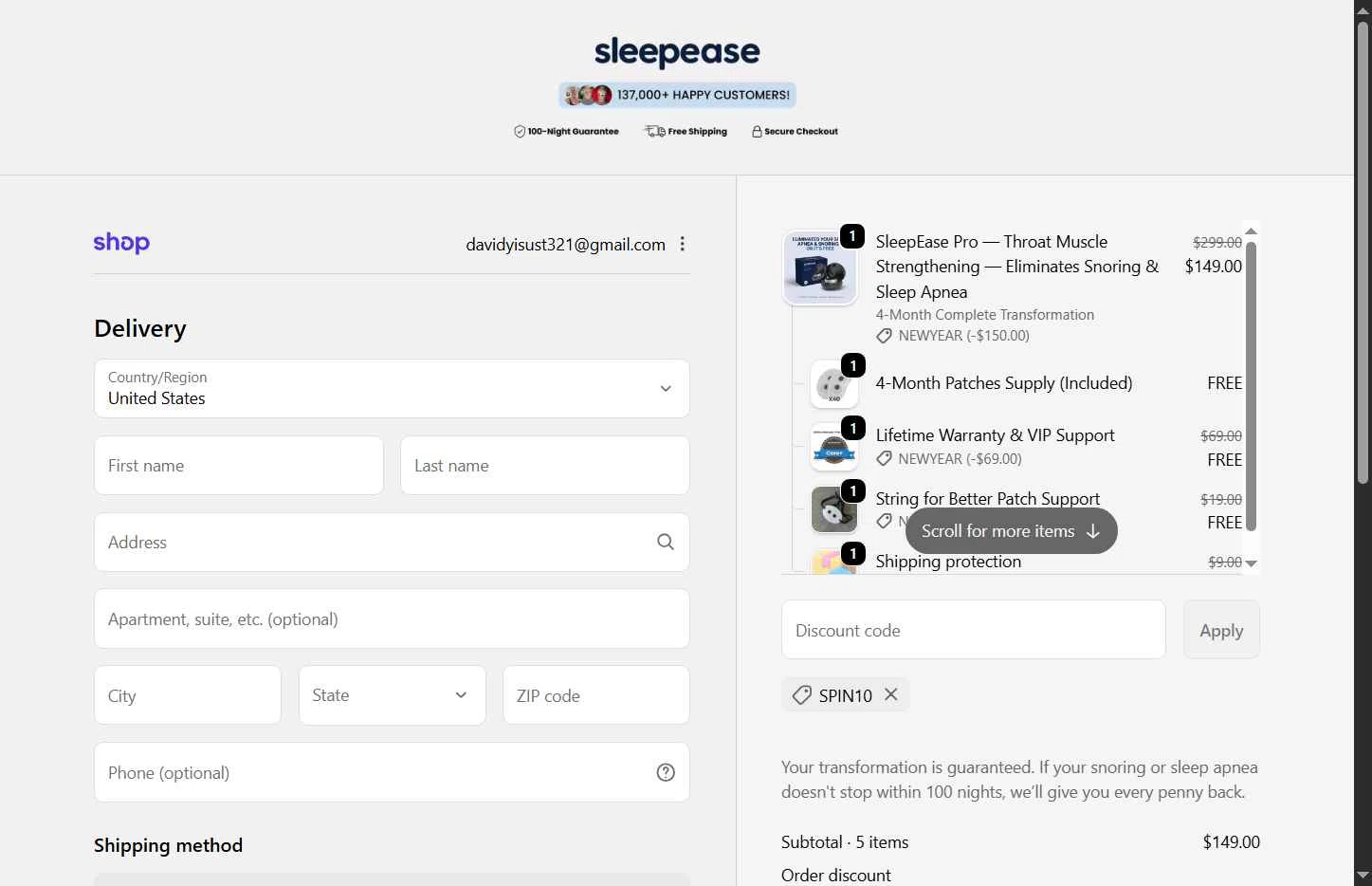Click the sleepease logo

point(677,52)
